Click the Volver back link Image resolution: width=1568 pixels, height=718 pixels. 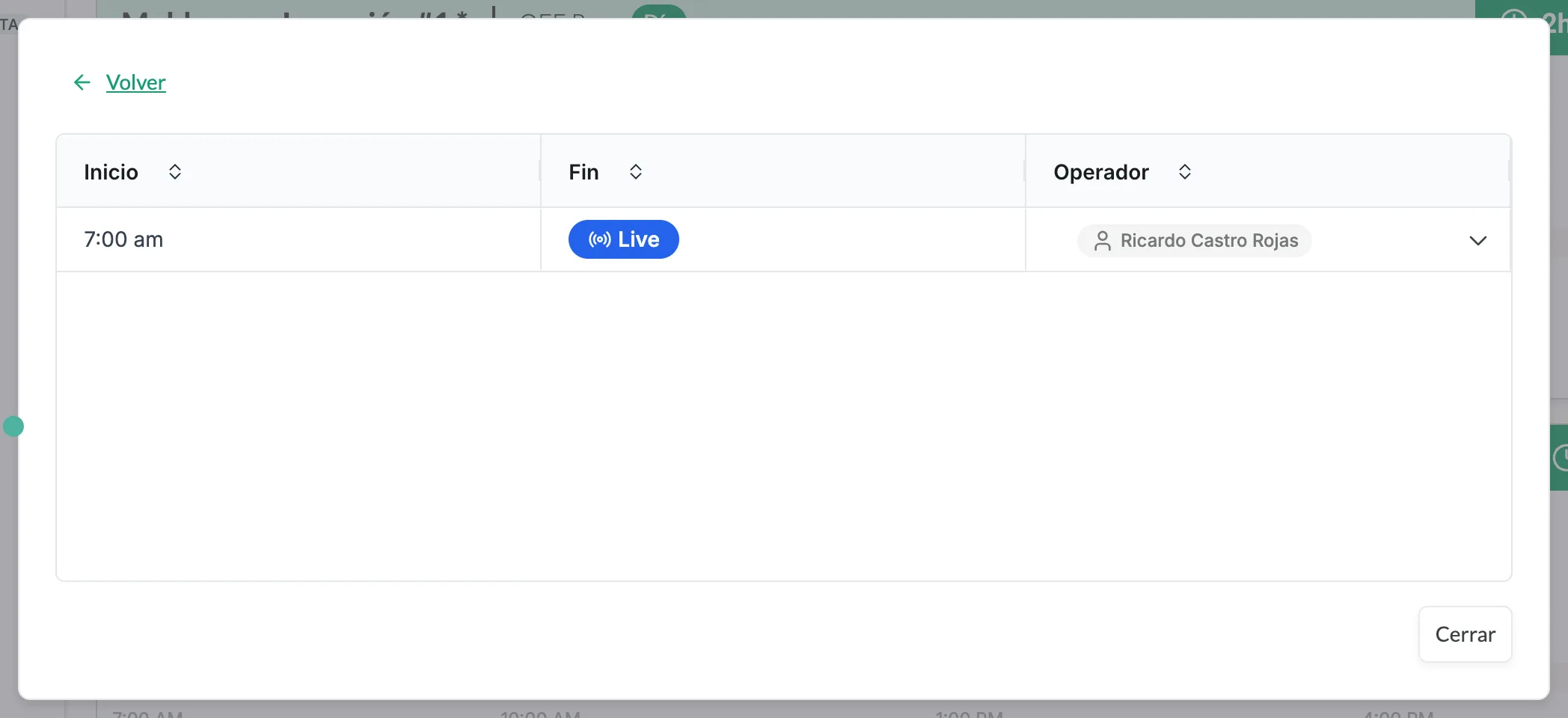[x=135, y=82]
